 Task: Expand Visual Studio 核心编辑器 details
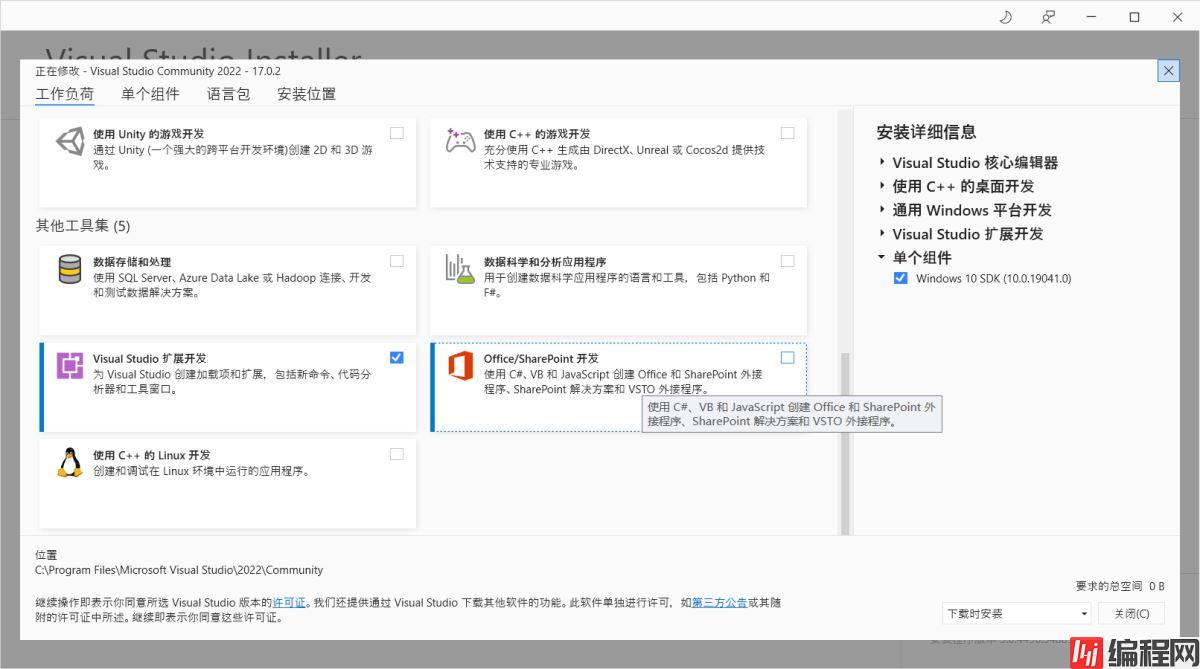882,162
